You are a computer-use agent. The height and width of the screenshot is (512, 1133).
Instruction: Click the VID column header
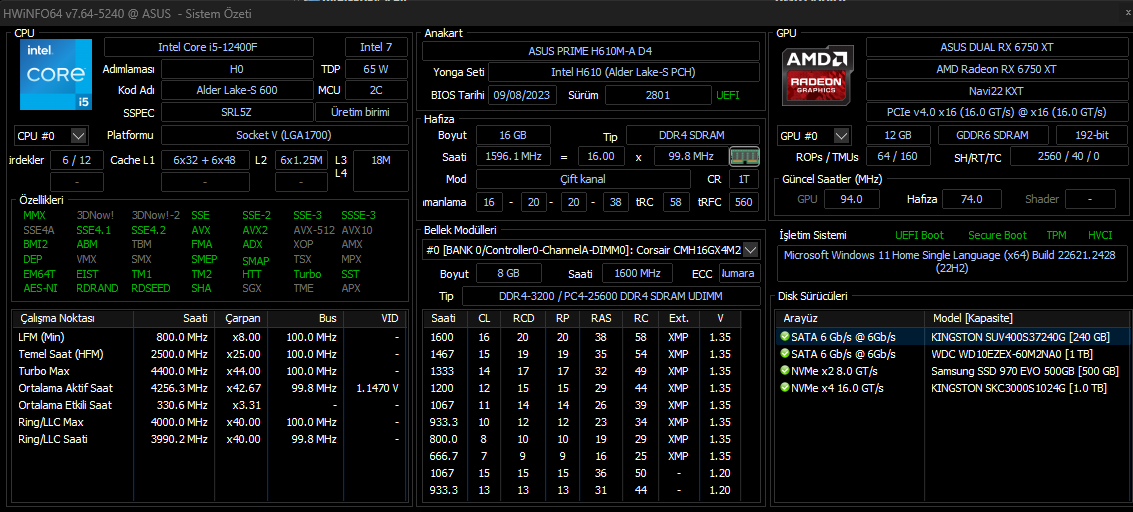tap(374, 318)
